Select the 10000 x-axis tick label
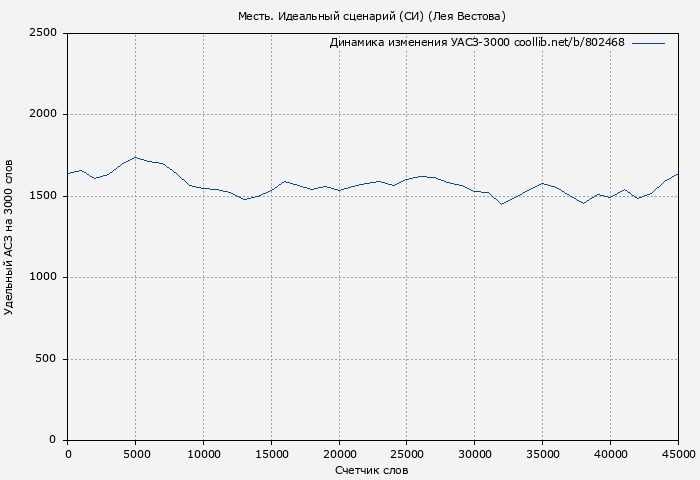 (203, 453)
